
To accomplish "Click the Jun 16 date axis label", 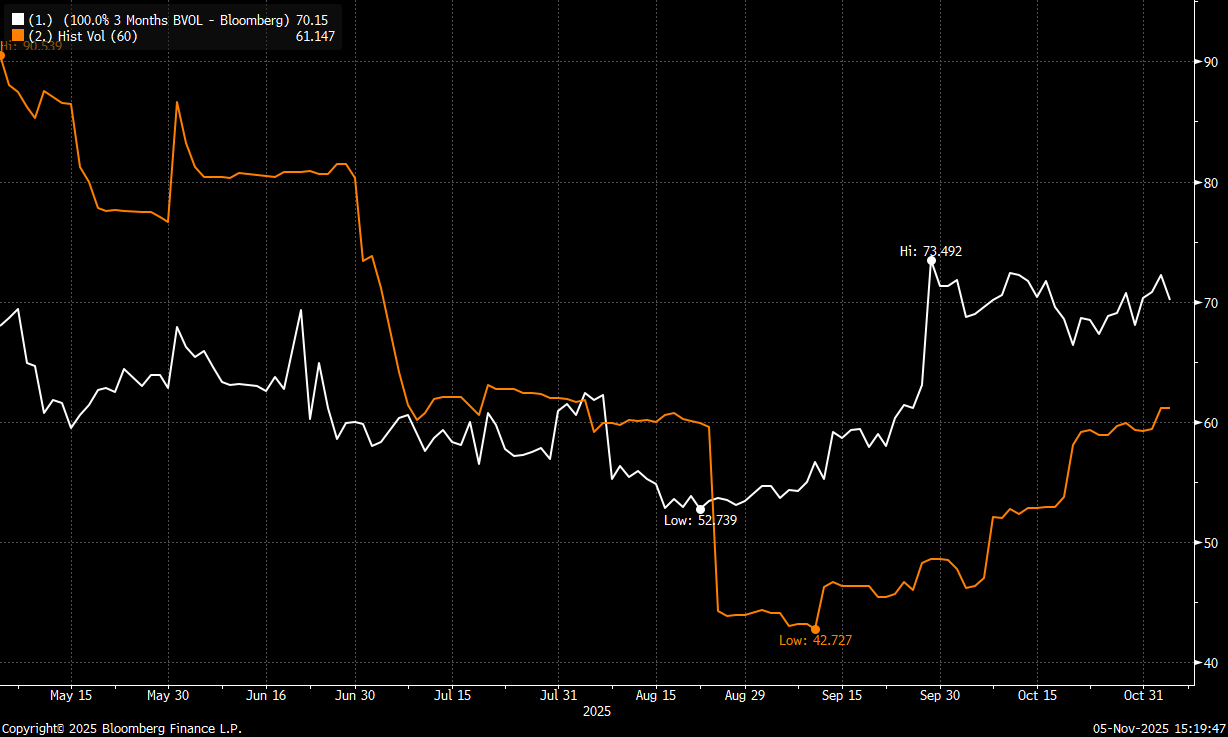I will pos(266,695).
